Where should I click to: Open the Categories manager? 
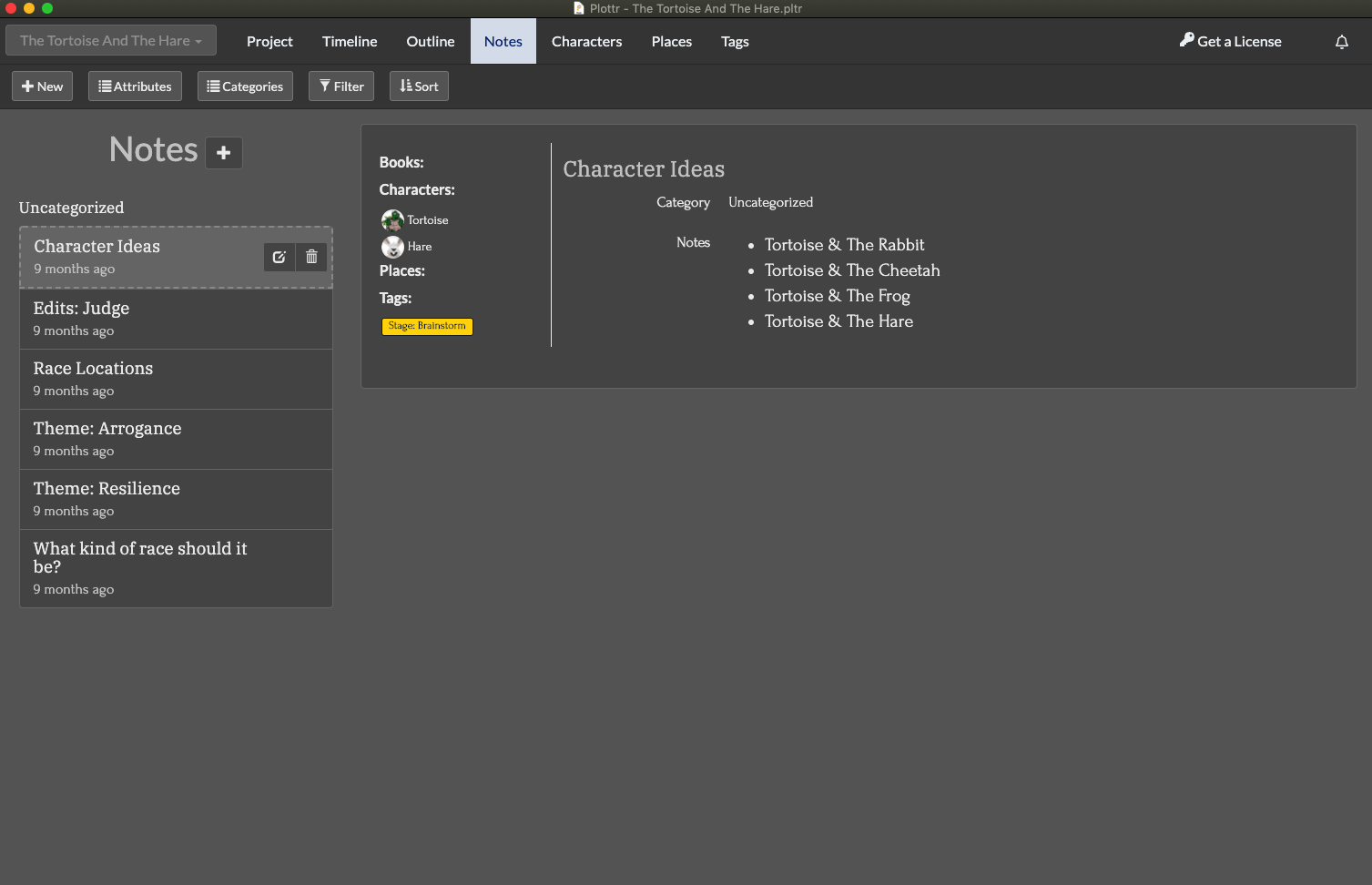point(245,86)
